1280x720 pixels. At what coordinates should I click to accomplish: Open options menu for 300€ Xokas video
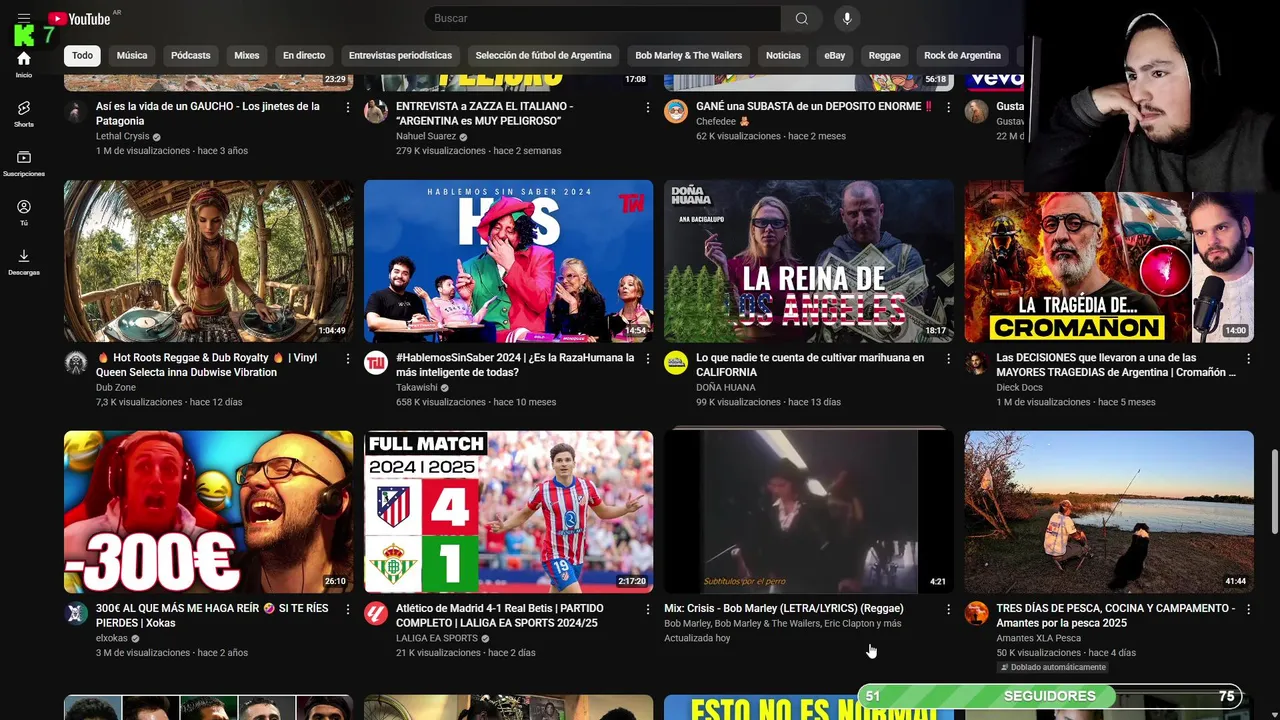348,609
